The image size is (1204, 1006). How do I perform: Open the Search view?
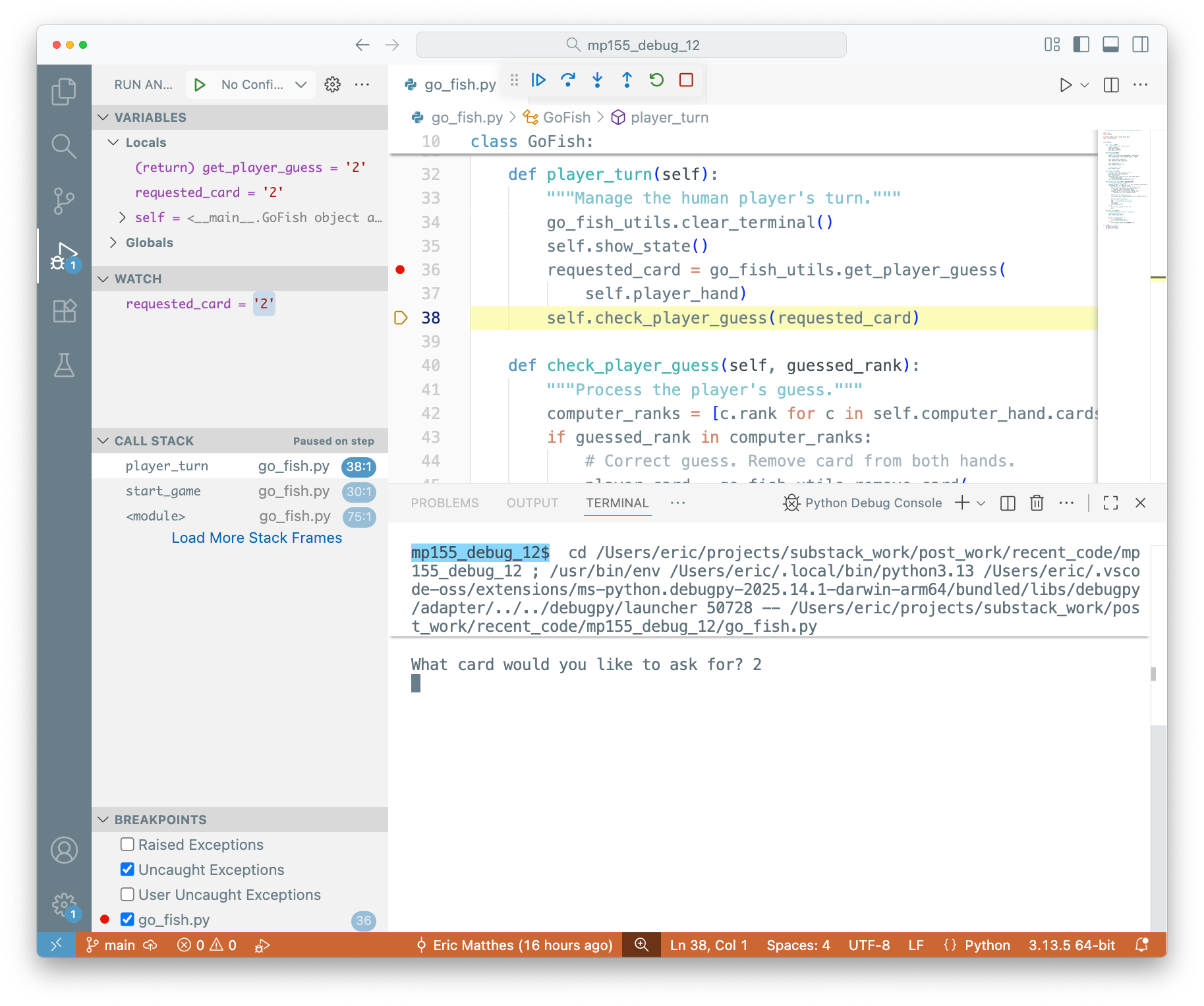point(63,146)
